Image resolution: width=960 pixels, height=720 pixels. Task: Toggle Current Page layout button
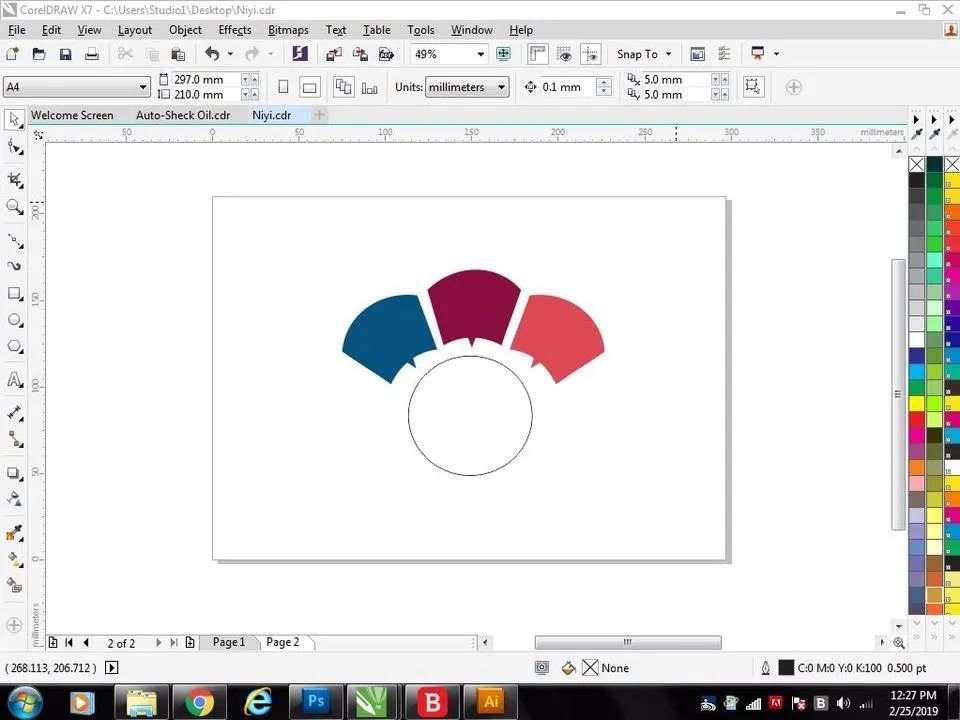click(370, 88)
